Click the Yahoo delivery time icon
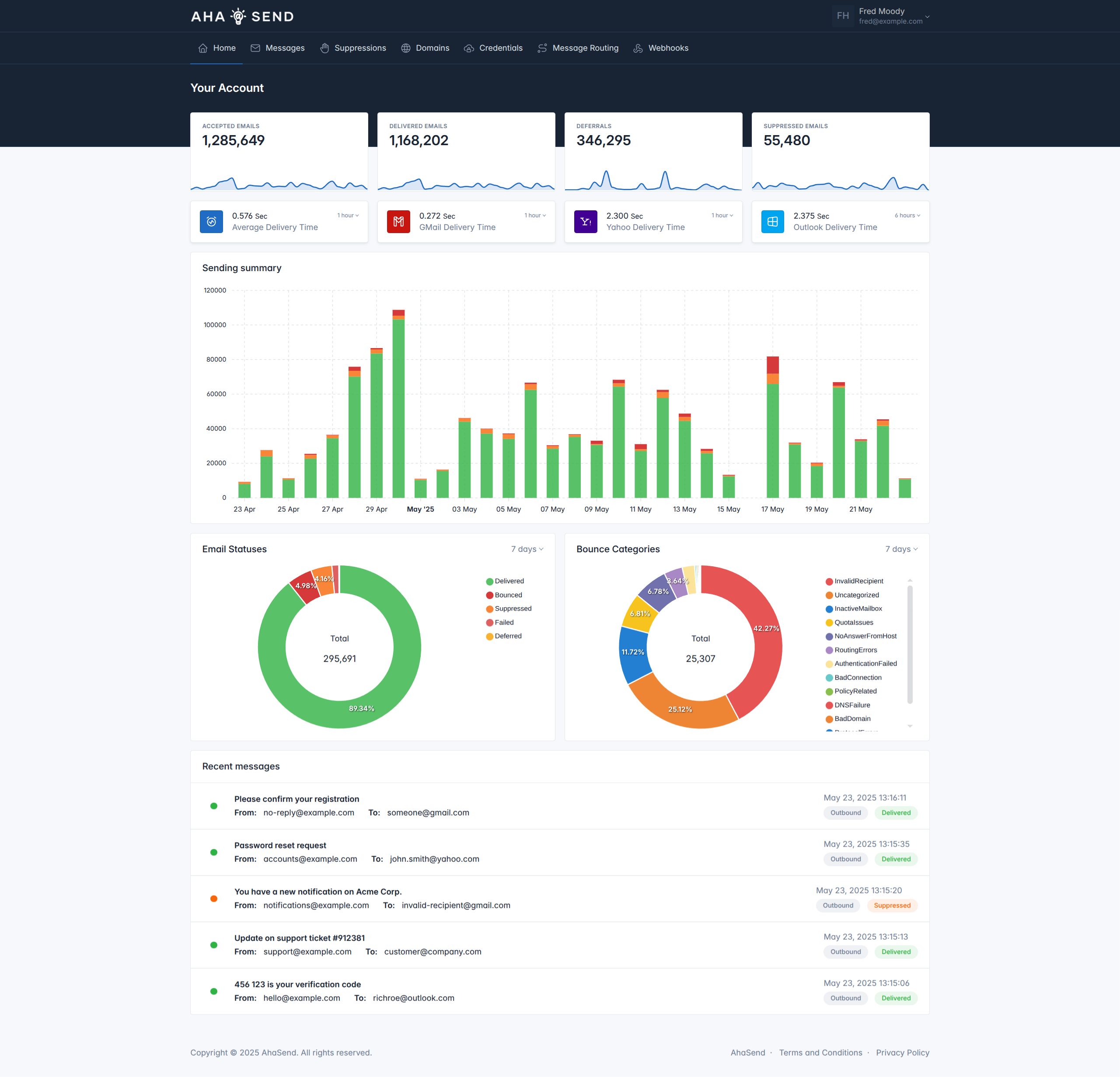1120x1077 pixels. [x=585, y=222]
